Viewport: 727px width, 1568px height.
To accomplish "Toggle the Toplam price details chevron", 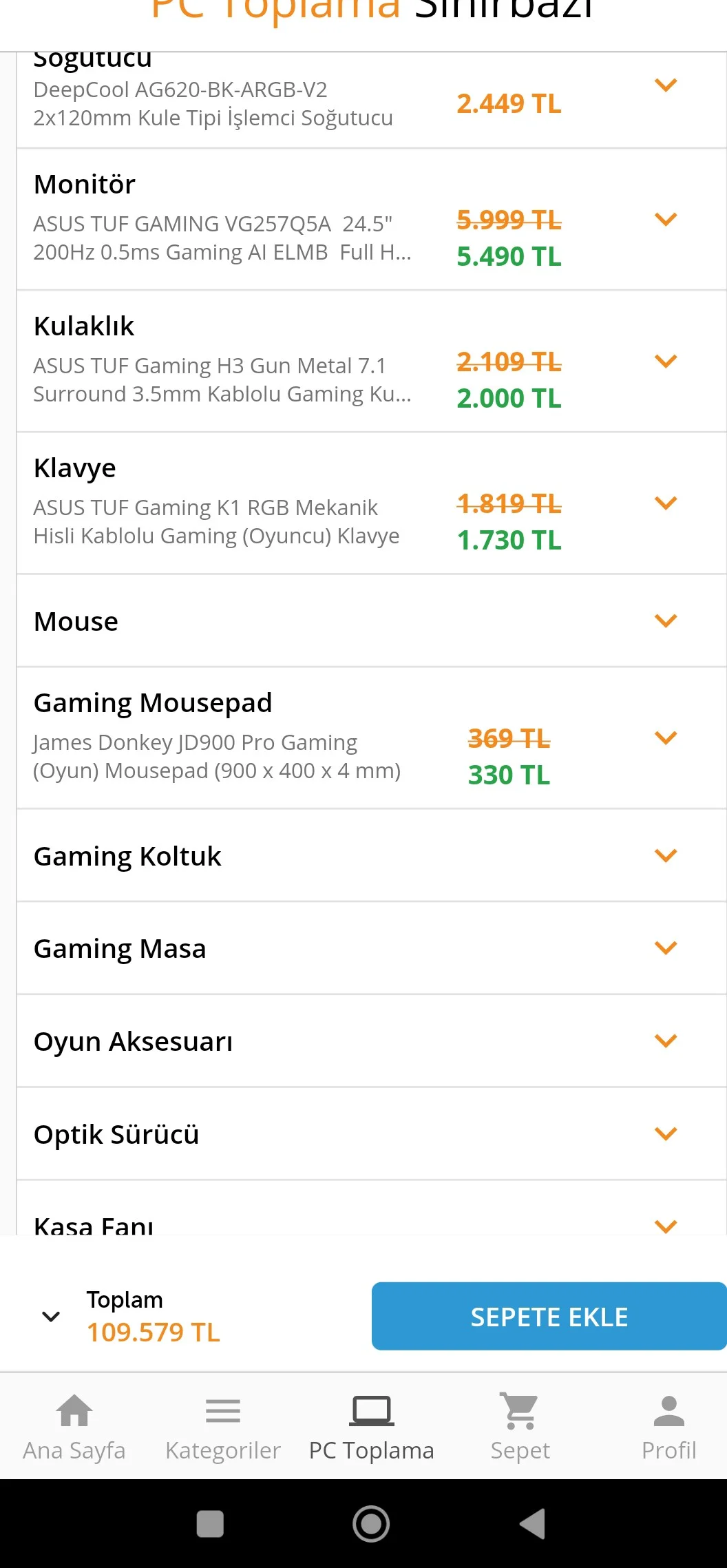I will click(x=51, y=1317).
